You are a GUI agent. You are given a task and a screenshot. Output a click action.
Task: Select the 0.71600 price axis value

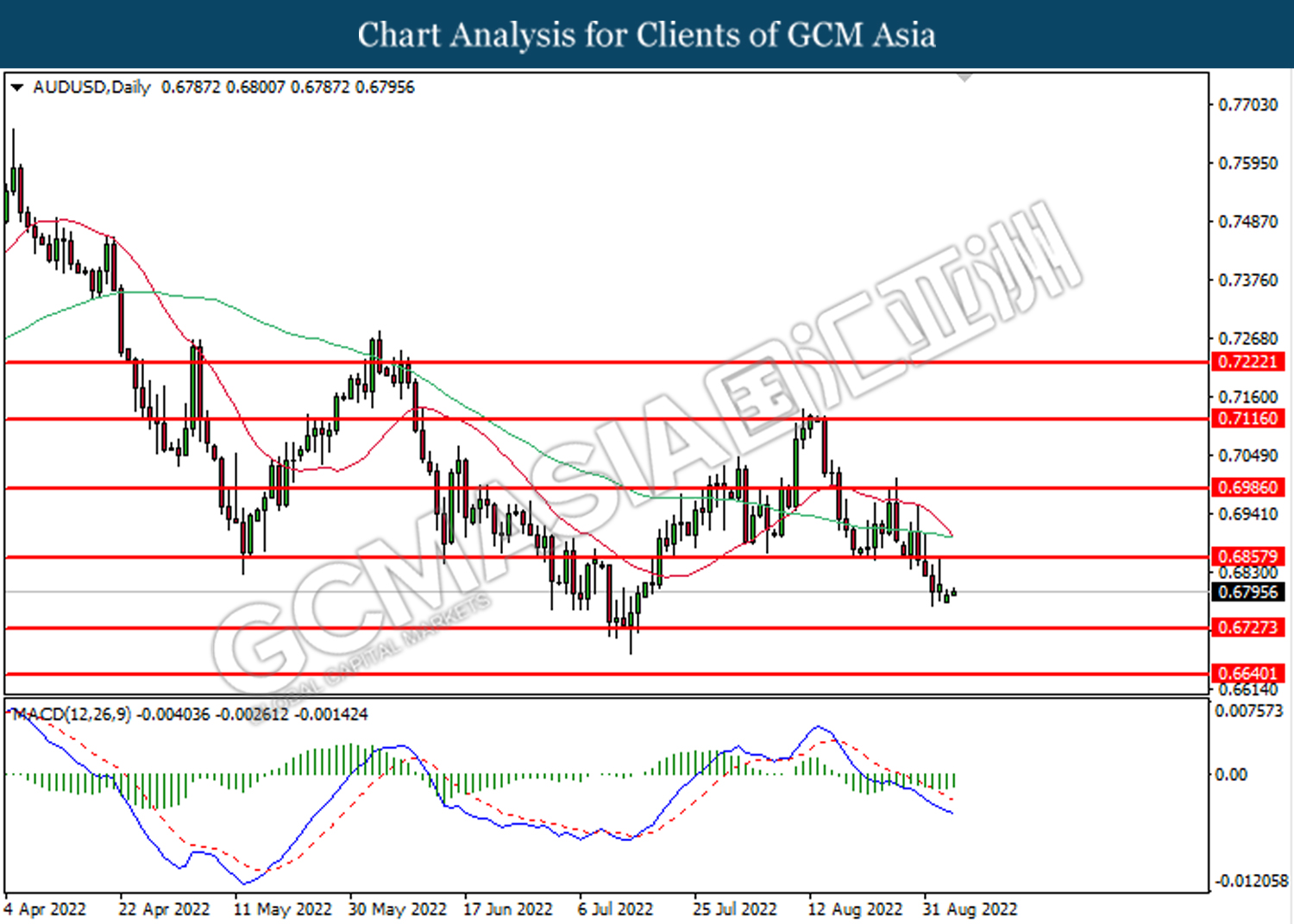1247,397
